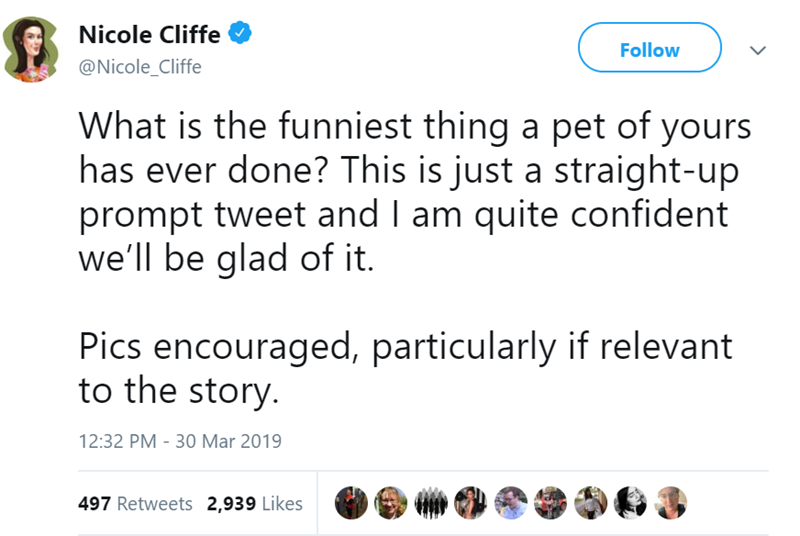Click the last liker avatar in the row
This screenshot has height=536, width=800.
[x=671, y=503]
